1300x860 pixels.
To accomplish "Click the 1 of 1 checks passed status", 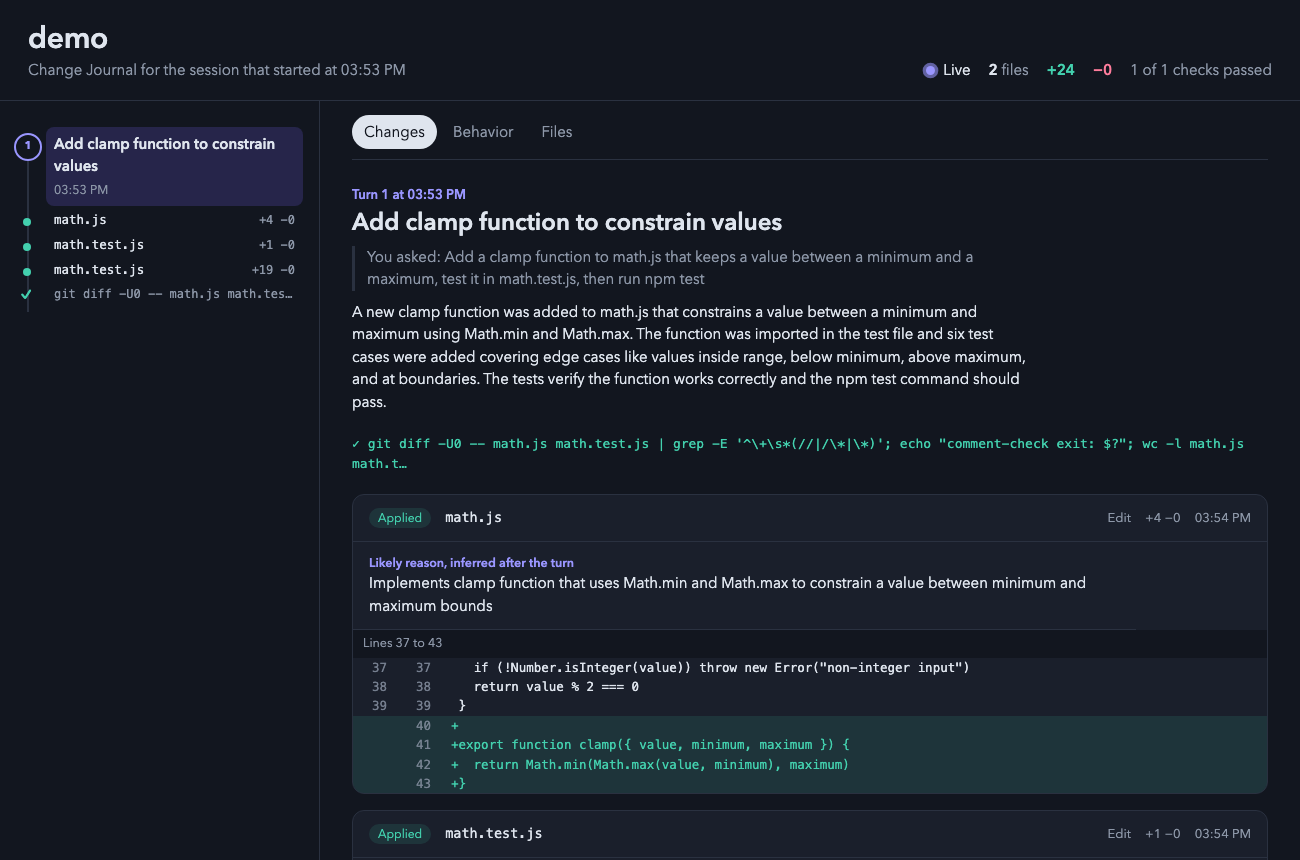I will 1201,70.
